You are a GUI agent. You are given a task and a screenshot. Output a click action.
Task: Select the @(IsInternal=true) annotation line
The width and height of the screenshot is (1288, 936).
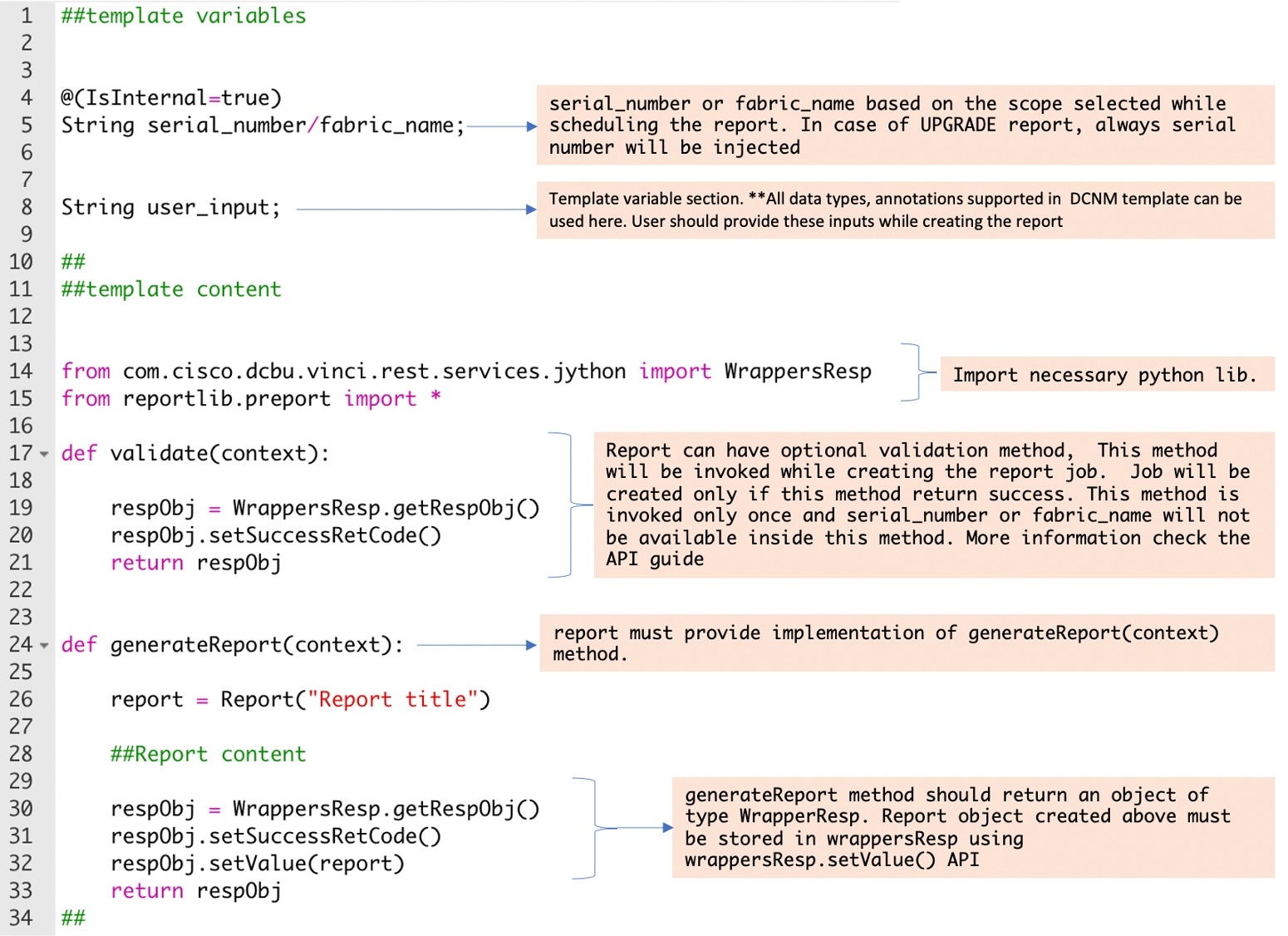(x=170, y=97)
